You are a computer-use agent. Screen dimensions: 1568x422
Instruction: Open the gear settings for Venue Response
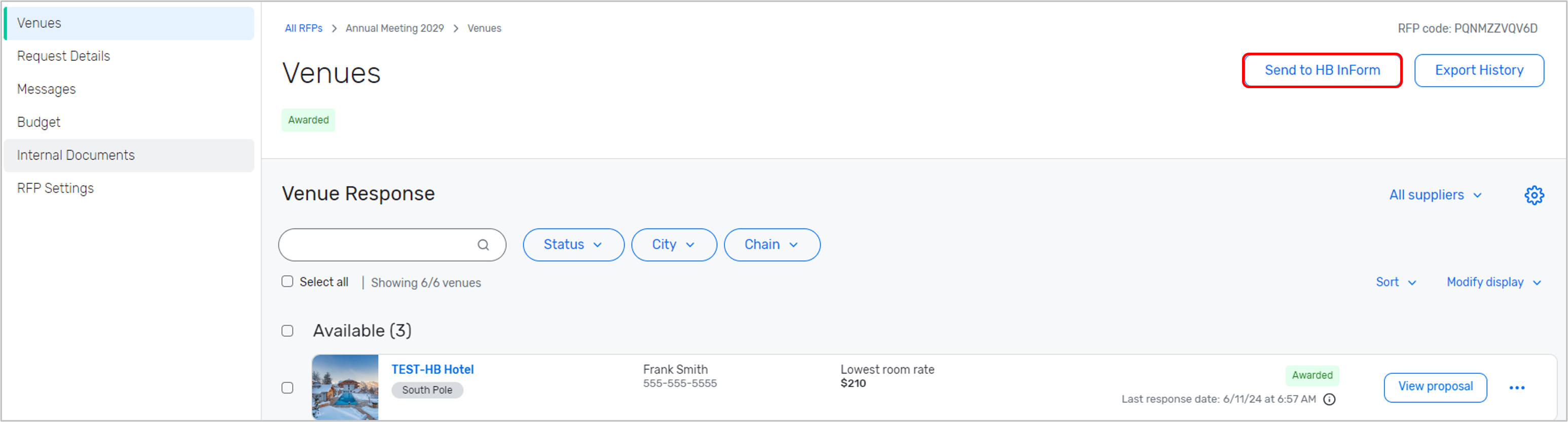[1534, 195]
